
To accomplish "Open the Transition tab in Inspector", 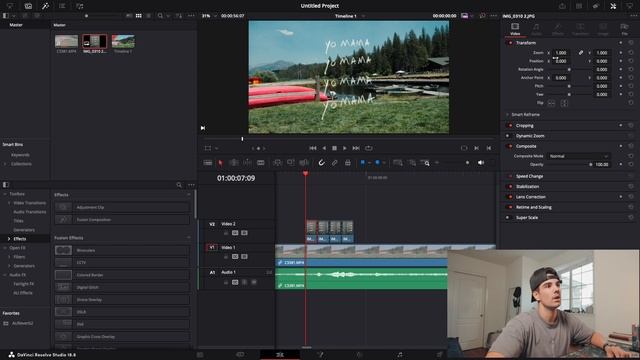I will (x=580, y=29).
